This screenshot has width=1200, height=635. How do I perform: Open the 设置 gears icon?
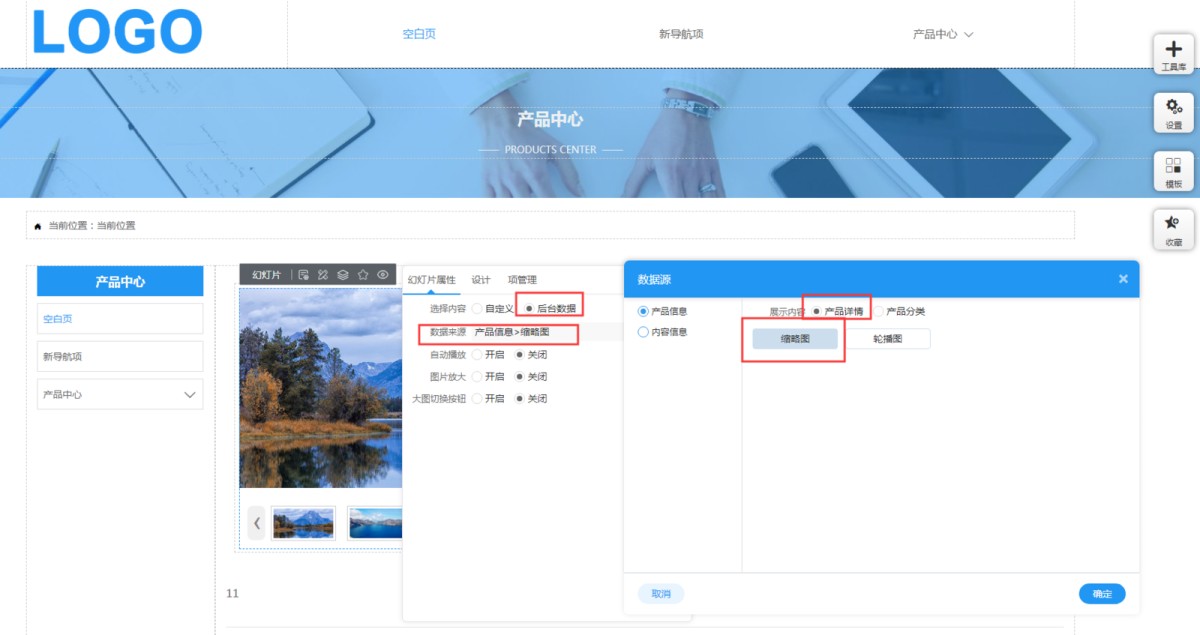1174,112
